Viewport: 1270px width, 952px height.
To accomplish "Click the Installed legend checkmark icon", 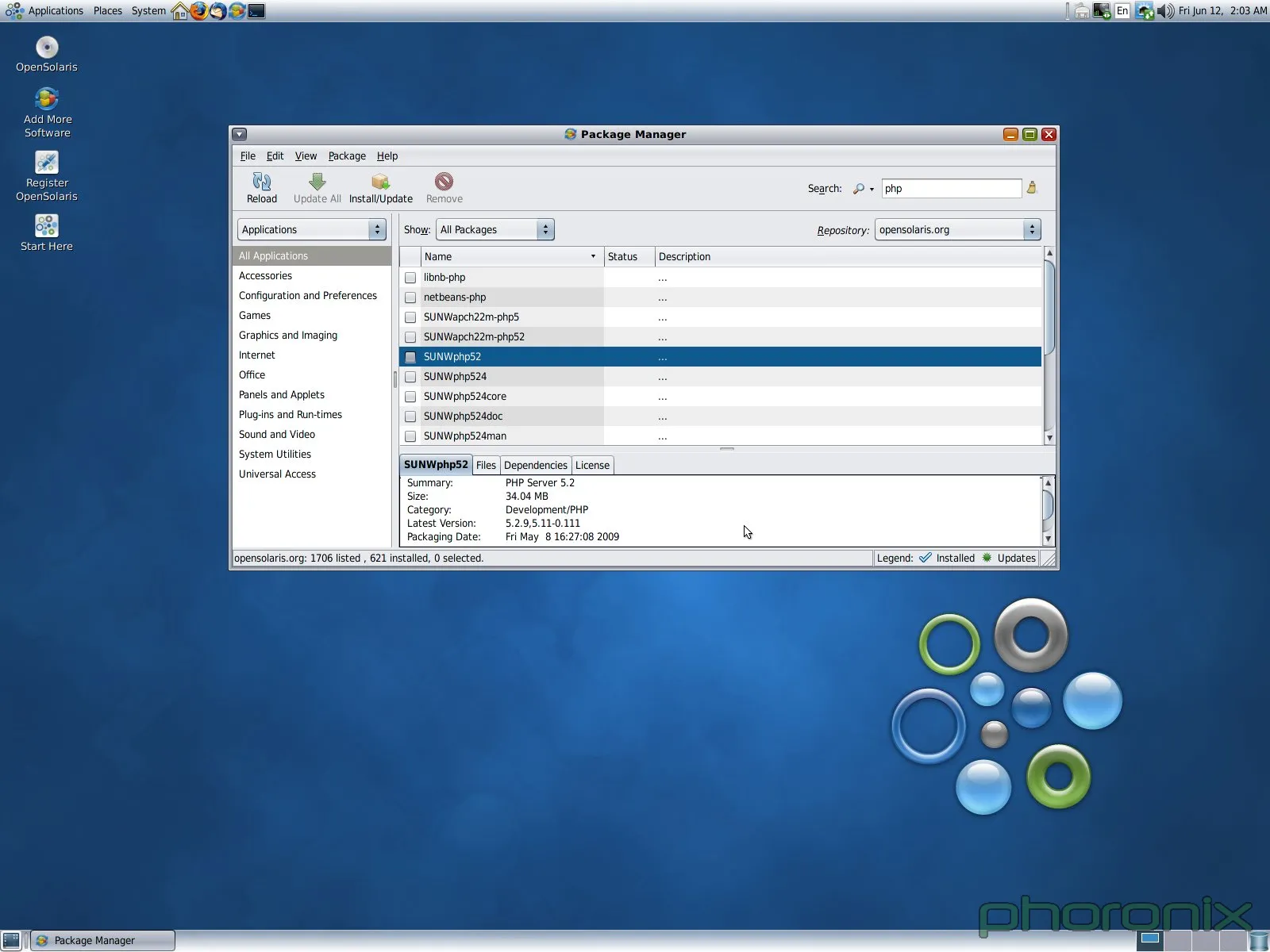I will pos(926,558).
